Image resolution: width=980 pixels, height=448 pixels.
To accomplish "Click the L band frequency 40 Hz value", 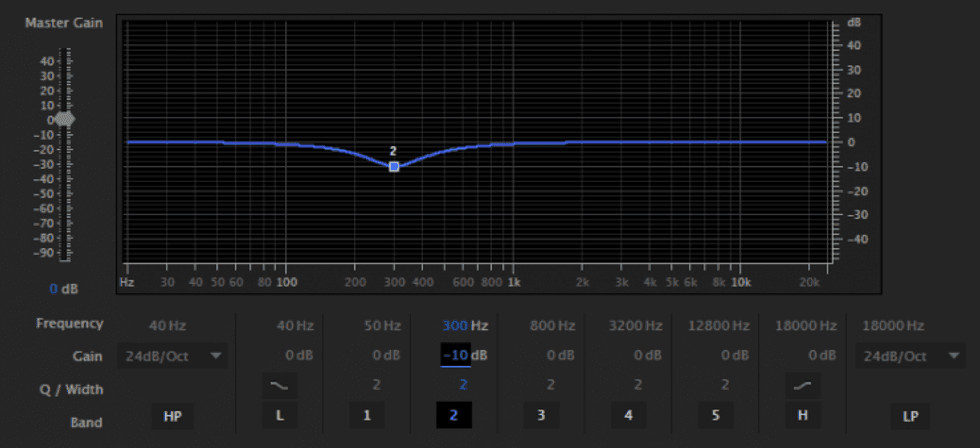I will [x=295, y=326].
